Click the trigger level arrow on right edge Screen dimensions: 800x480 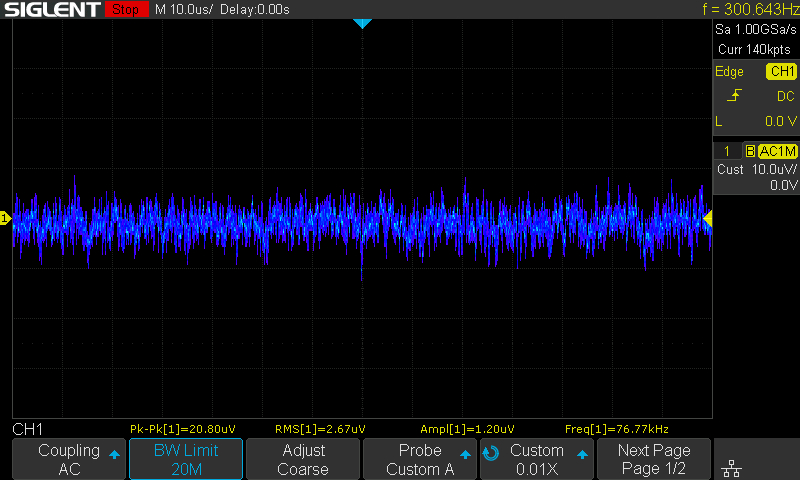pyautogui.click(x=708, y=218)
